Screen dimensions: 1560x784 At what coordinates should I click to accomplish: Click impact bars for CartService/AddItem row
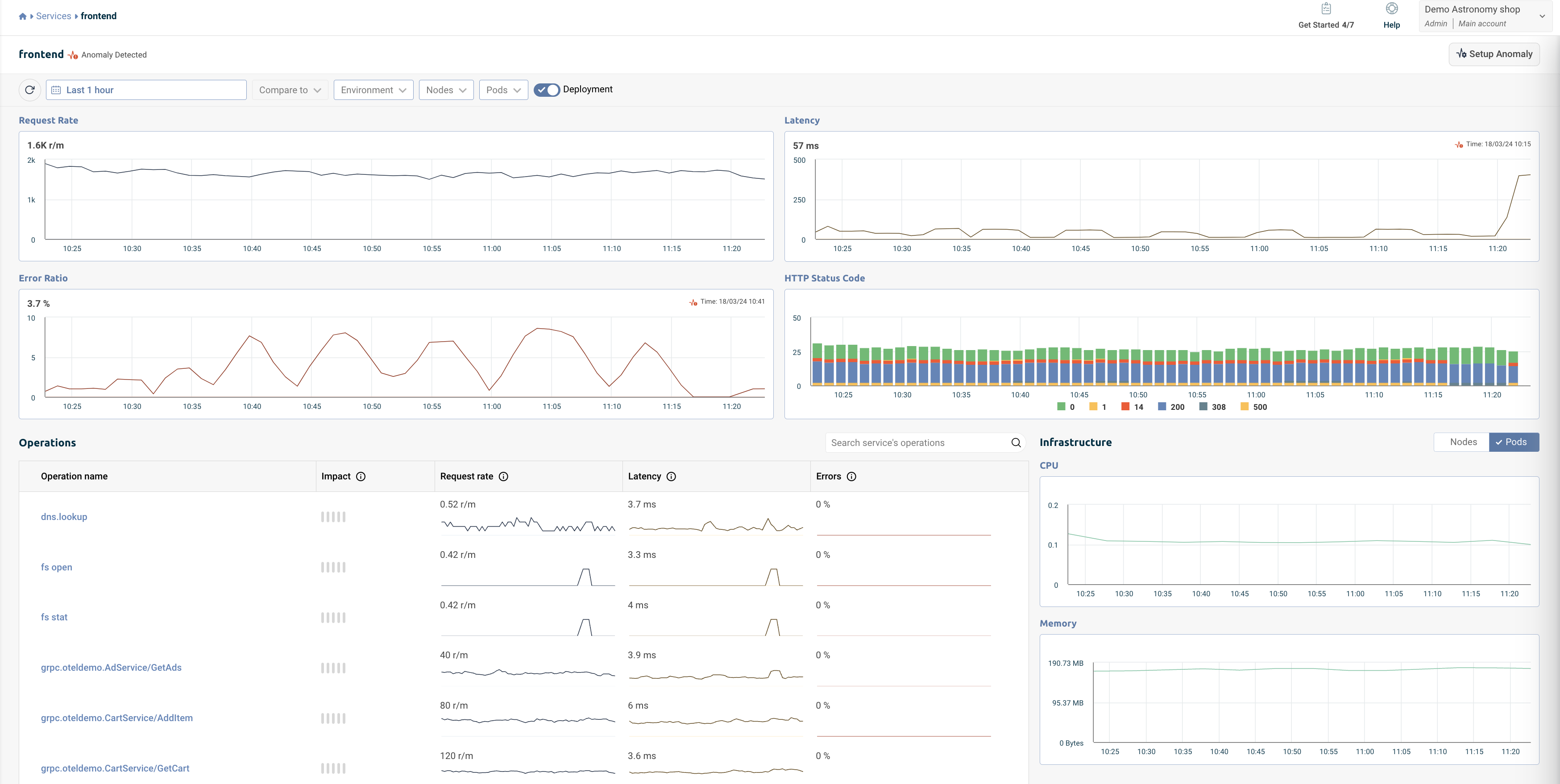click(333, 718)
